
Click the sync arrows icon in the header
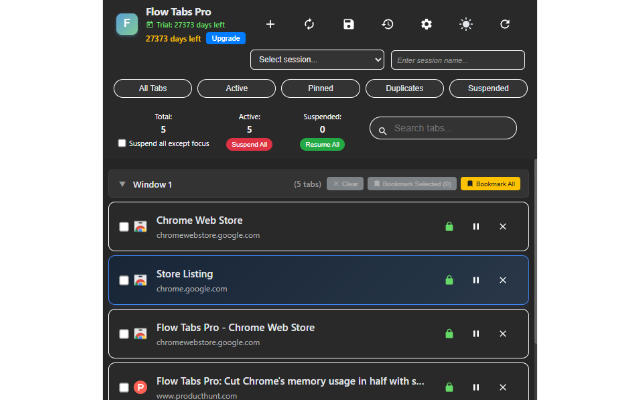point(309,24)
